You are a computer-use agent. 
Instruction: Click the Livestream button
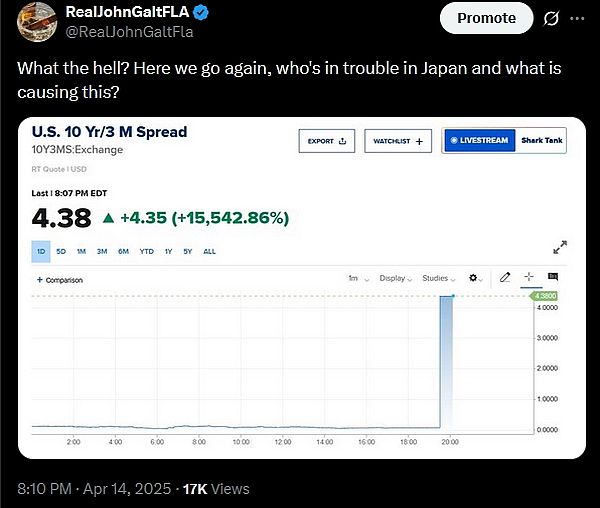click(478, 141)
